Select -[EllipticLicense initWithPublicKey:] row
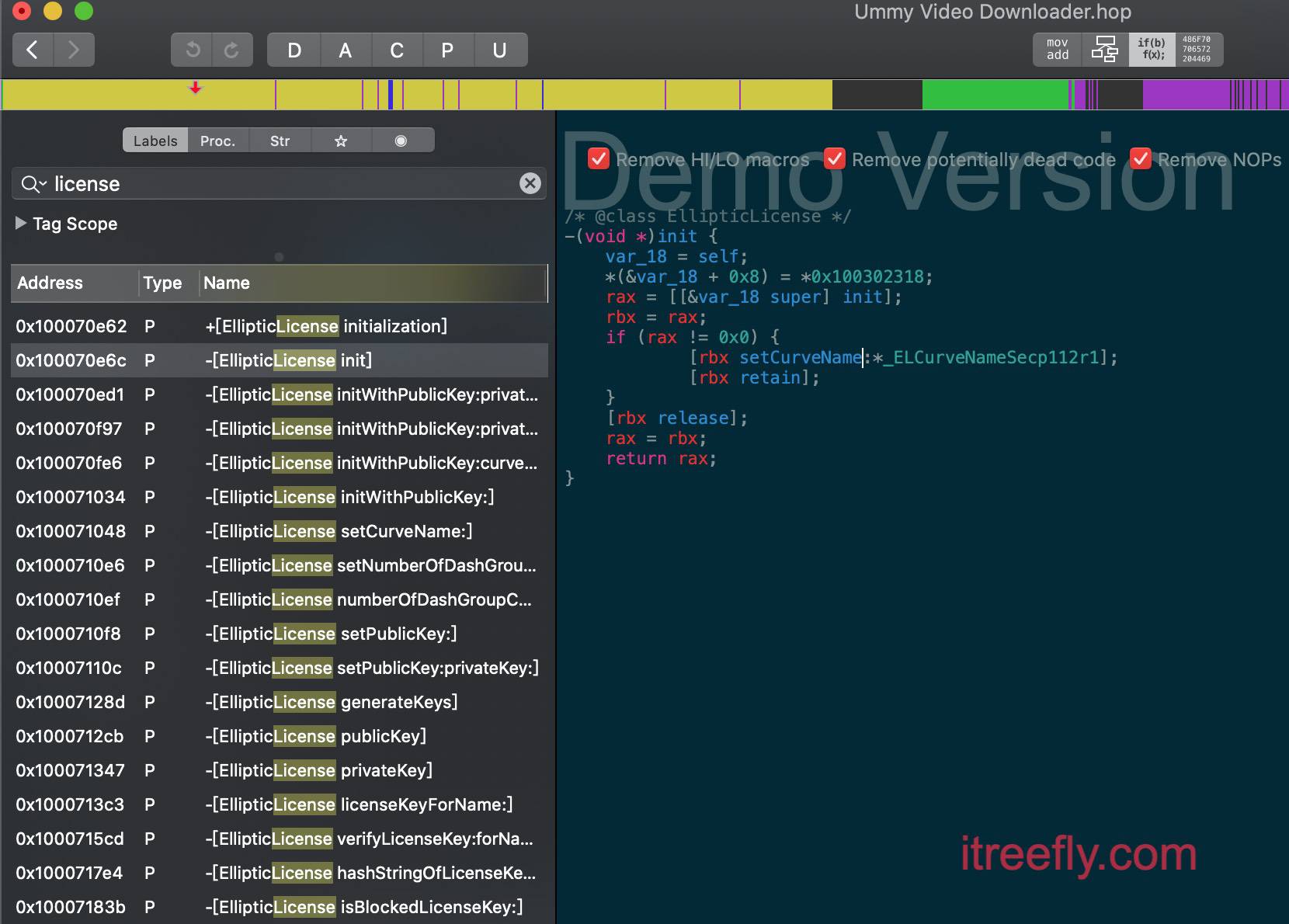The width and height of the screenshot is (1289, 924). (x=280, y=497)
